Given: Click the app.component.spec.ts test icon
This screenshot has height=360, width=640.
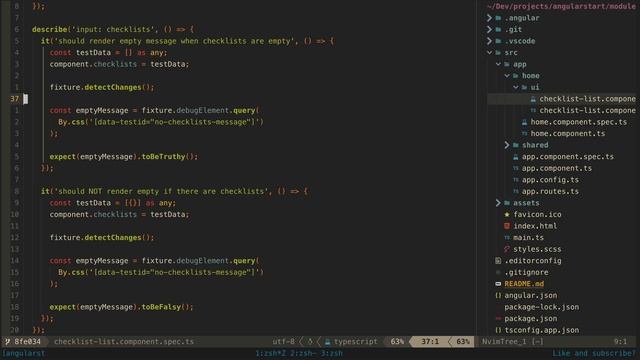Looking at the screenshot, I should pyautogui.click(x=516, y=157).
